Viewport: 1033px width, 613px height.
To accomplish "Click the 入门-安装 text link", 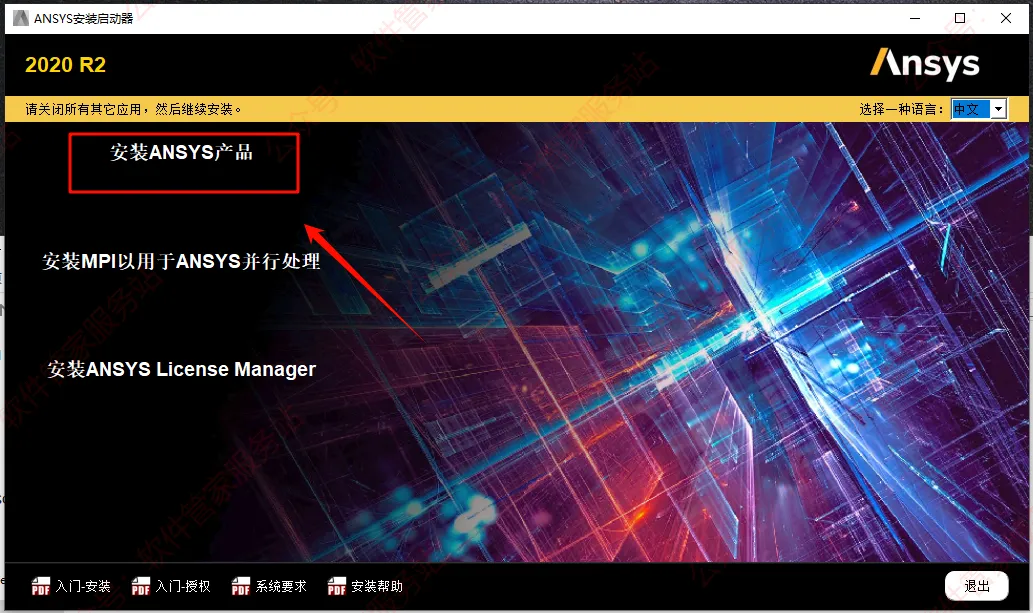I will 83,586.
